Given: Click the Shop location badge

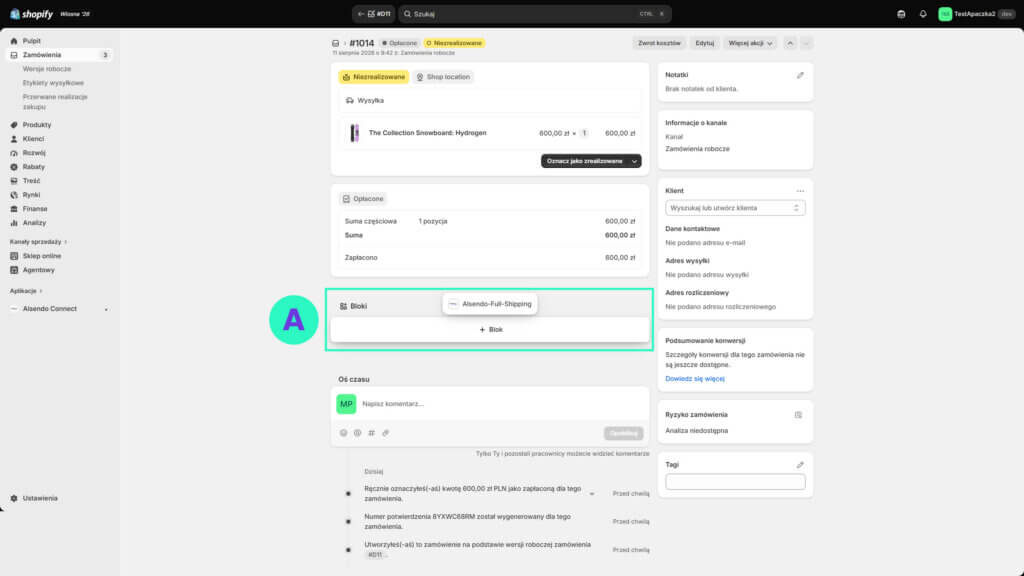Looking at the screenshot, I should pyautogui.click(x=443, y=77).
